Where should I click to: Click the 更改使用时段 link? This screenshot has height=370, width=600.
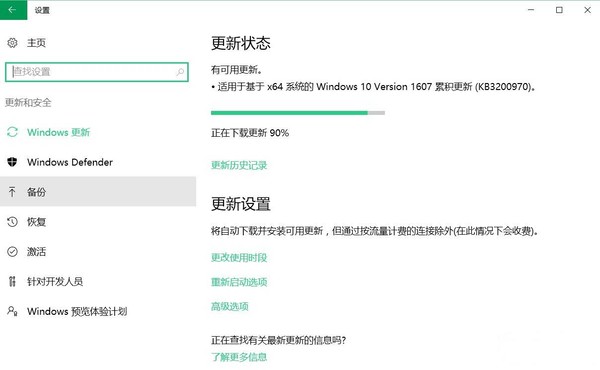coord(239,258)
